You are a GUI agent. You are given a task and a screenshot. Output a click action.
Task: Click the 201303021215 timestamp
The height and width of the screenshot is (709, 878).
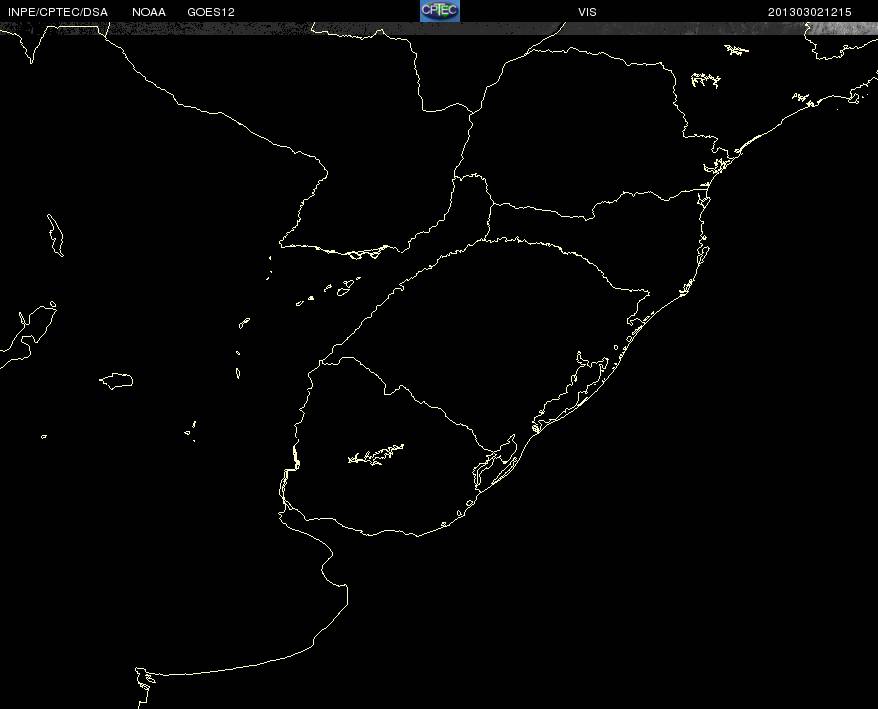(x=810, y=12)
